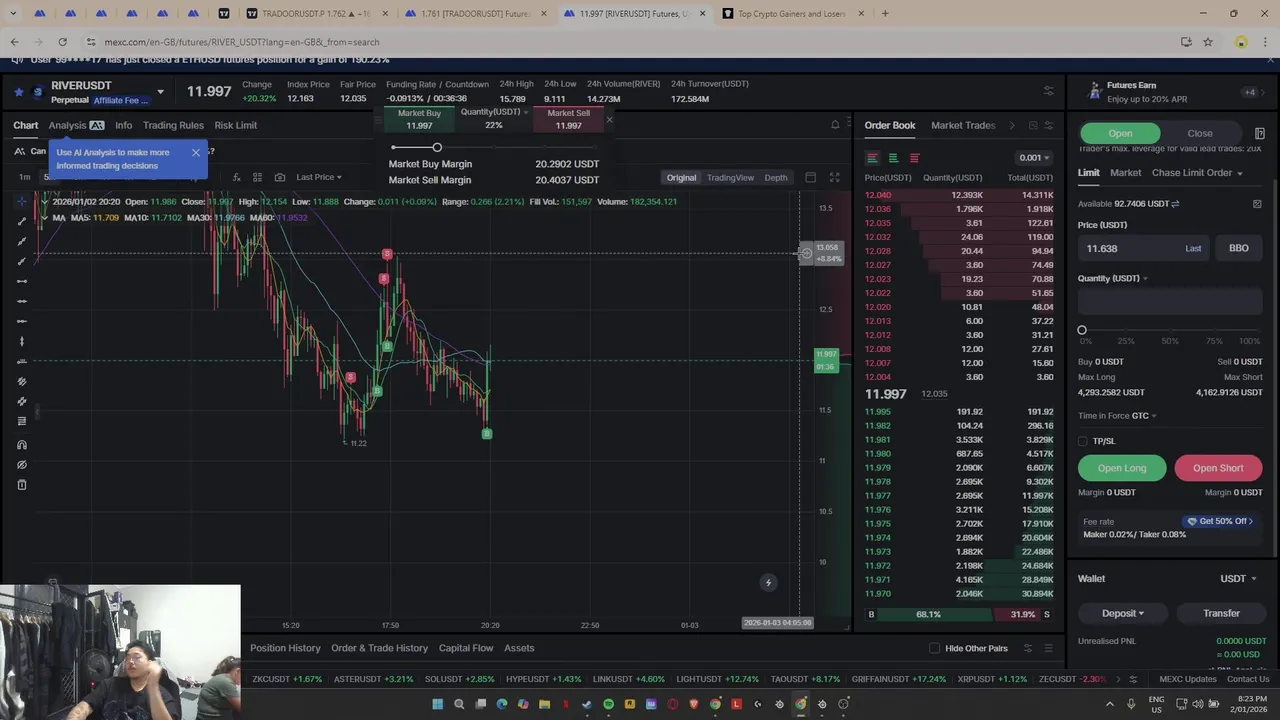Viewport: 1280px width, 720px height.
Task: Click the price alert bell icon
Action: tap(835, 125)
